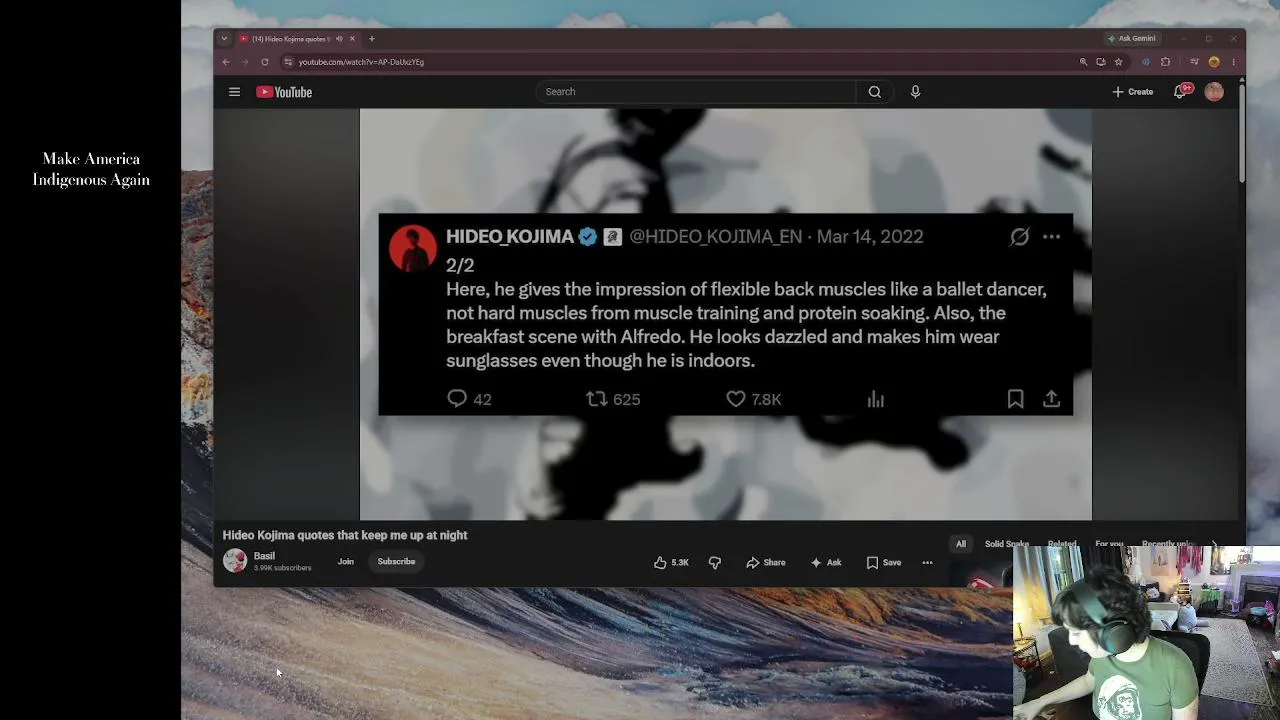Reload the YouTube page

click(265, 62)
